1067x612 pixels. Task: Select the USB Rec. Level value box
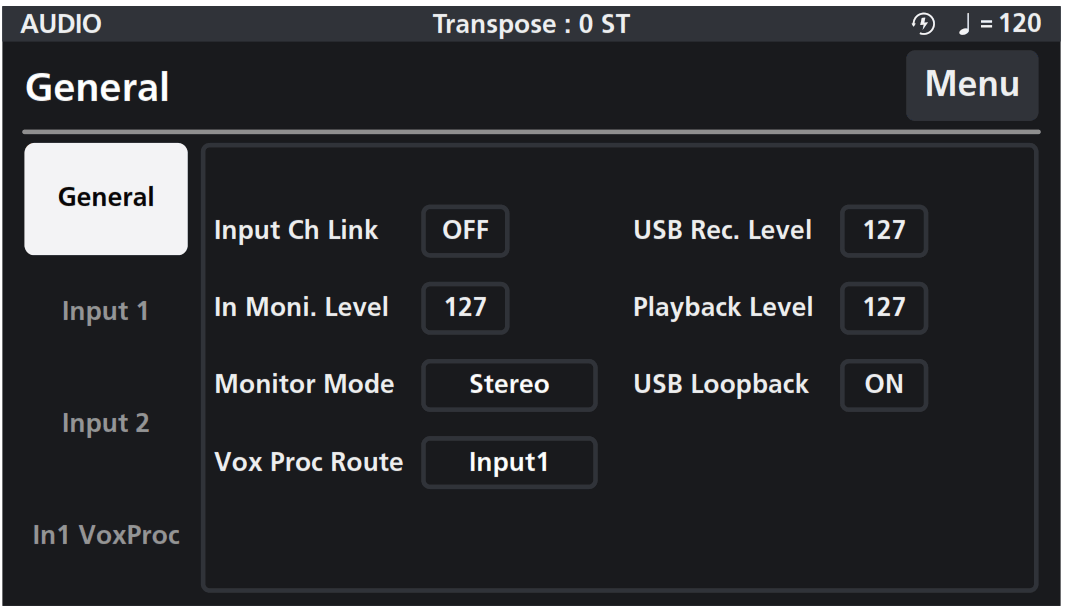[884, 231]
